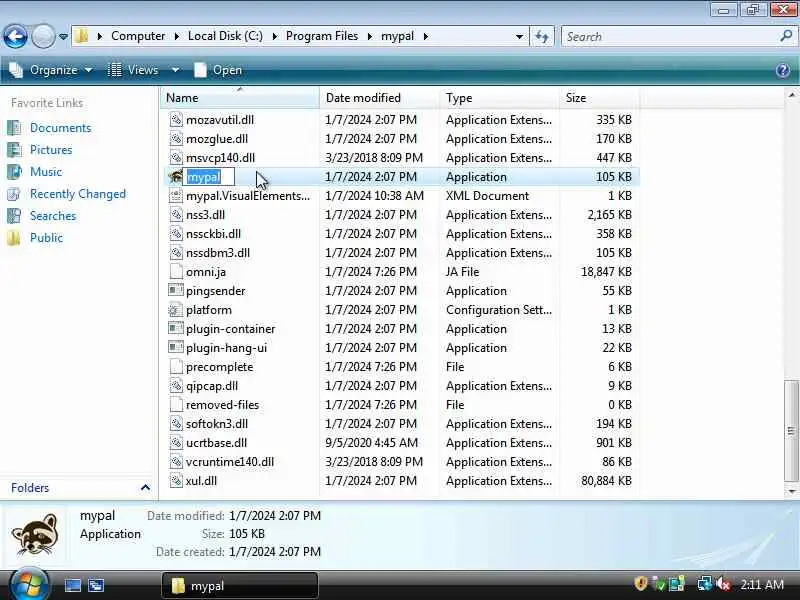Select plugin-hang-ui application icon
This screenshot has width=800, height=600.
(x=176, y=347)
